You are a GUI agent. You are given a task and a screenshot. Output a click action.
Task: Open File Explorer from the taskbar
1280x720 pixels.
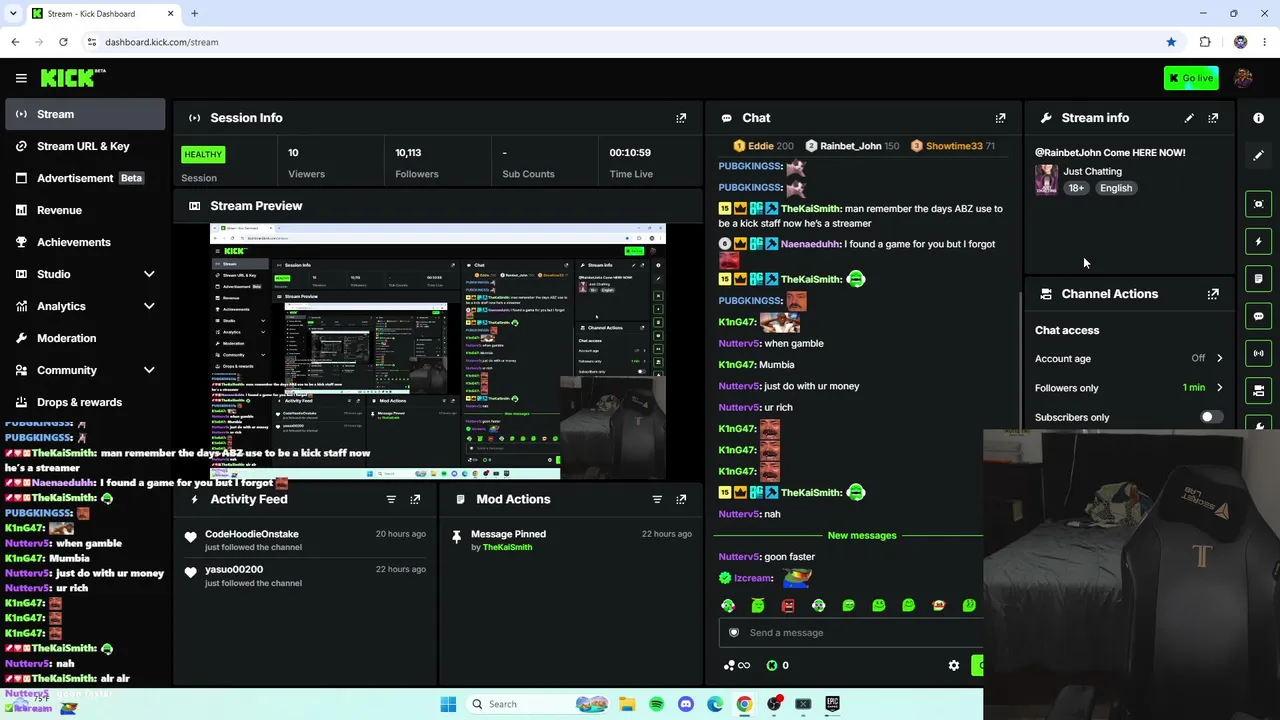(x=627, y=704)
